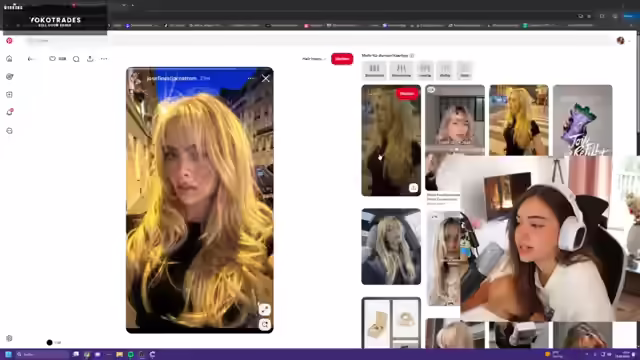Viewport: 640px width, 360px height.
Task: Click the red Merken button on first related pin
Action: point(407,94)
